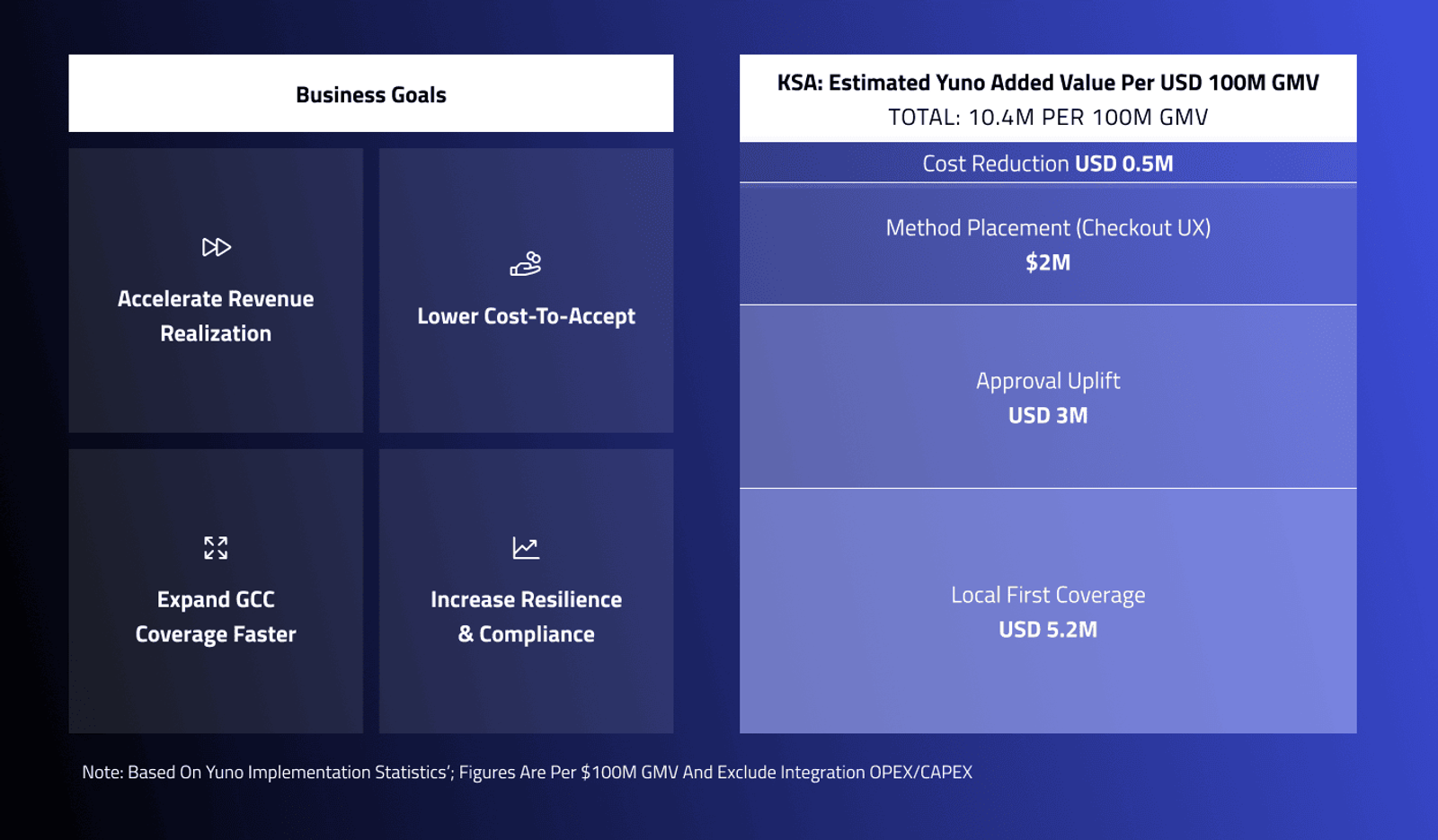Click the KSA Estimated Yuno Added Value title

[x=1048, y=83]
